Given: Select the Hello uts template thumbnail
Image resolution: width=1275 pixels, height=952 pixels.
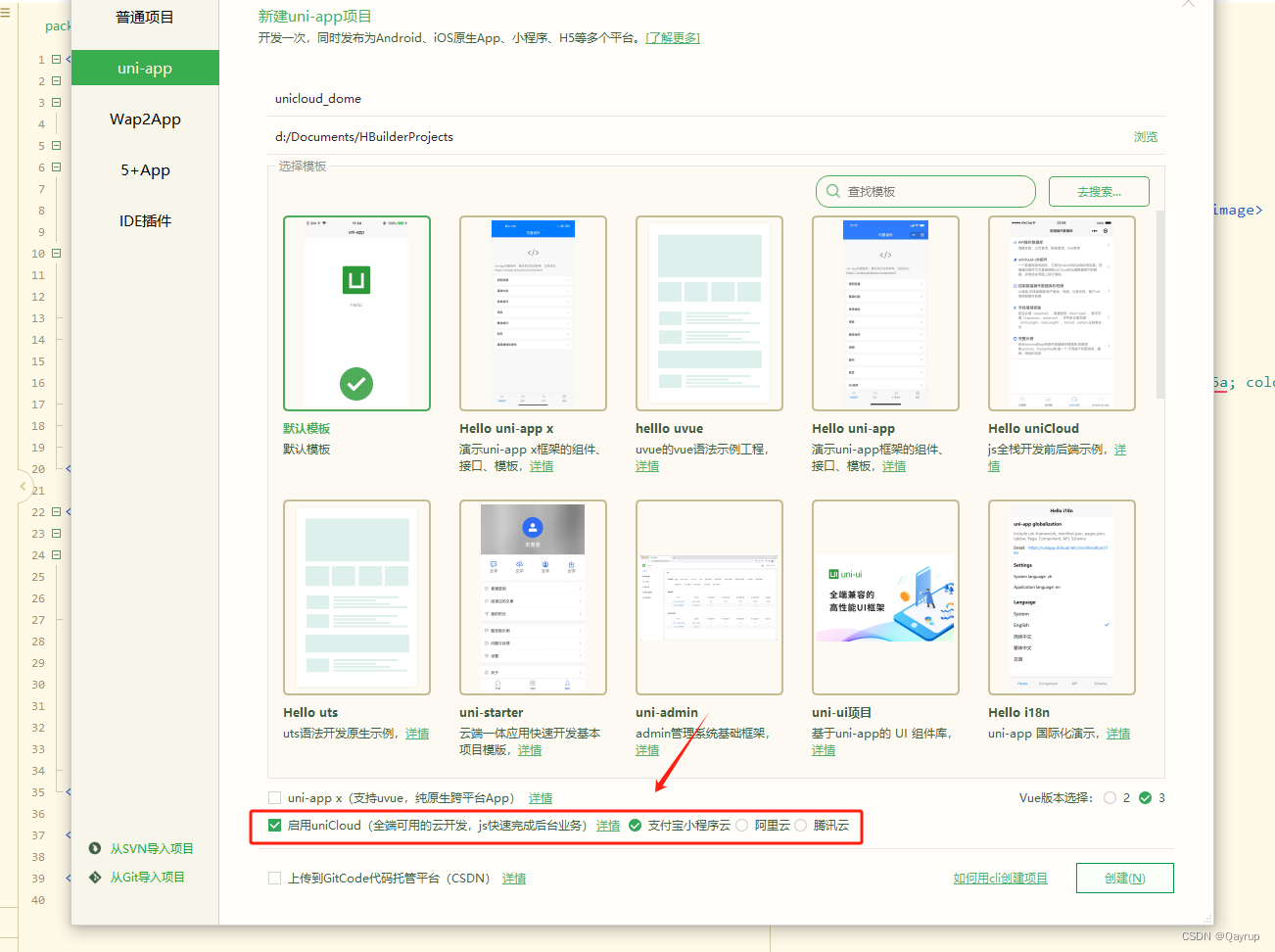Looking at the screenshot, I should (356, 597).
